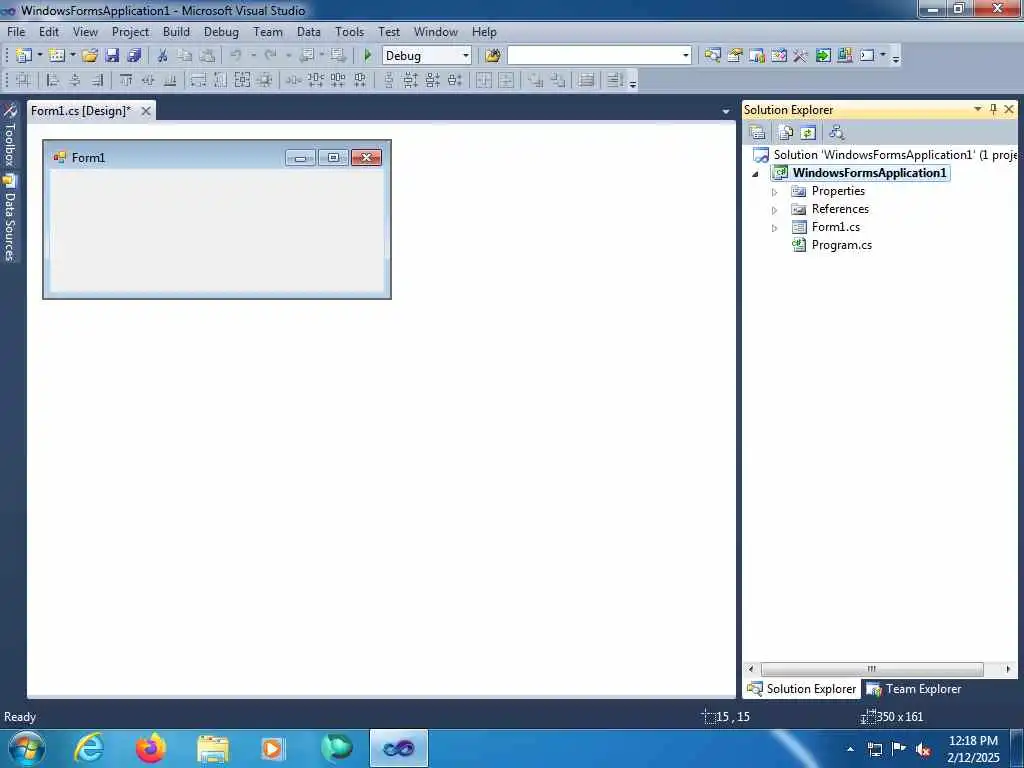Click the Cut scissors icon

(163, 56)
